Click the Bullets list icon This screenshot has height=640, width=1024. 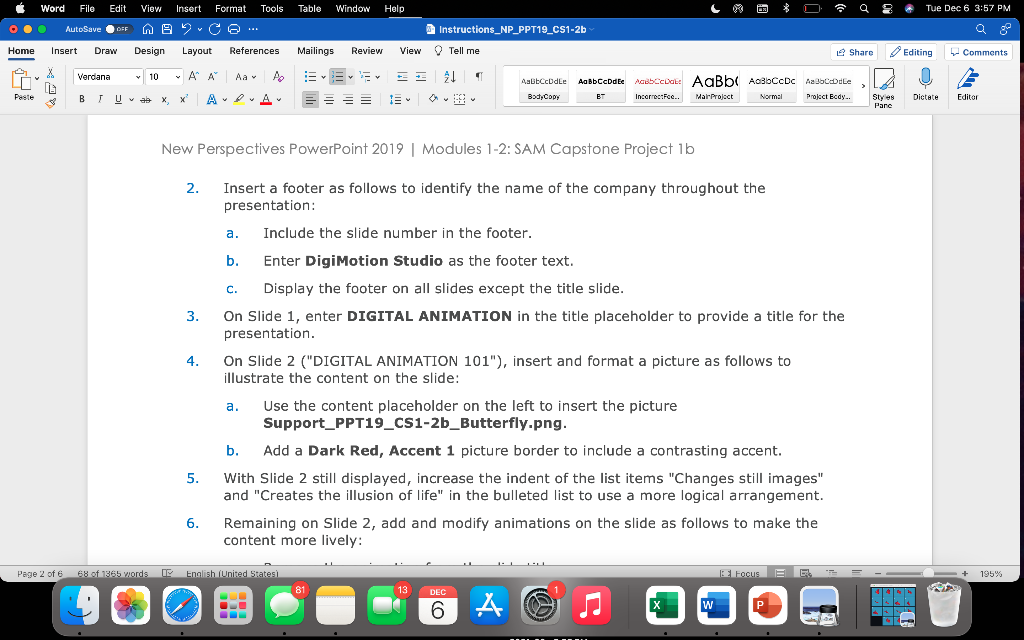[311, 77]
